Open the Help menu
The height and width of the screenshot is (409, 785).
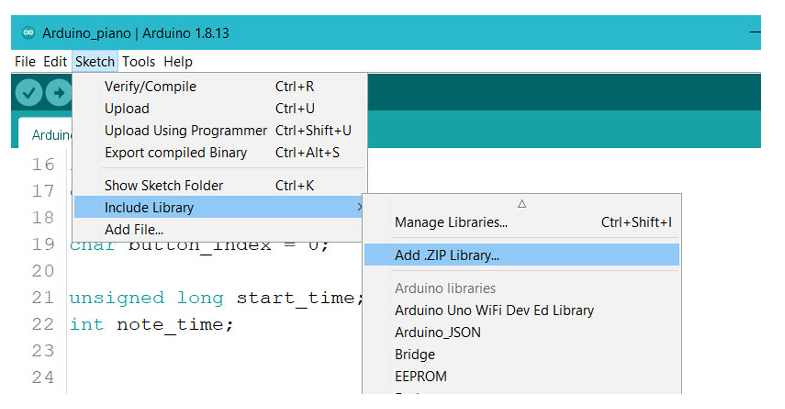178,62
